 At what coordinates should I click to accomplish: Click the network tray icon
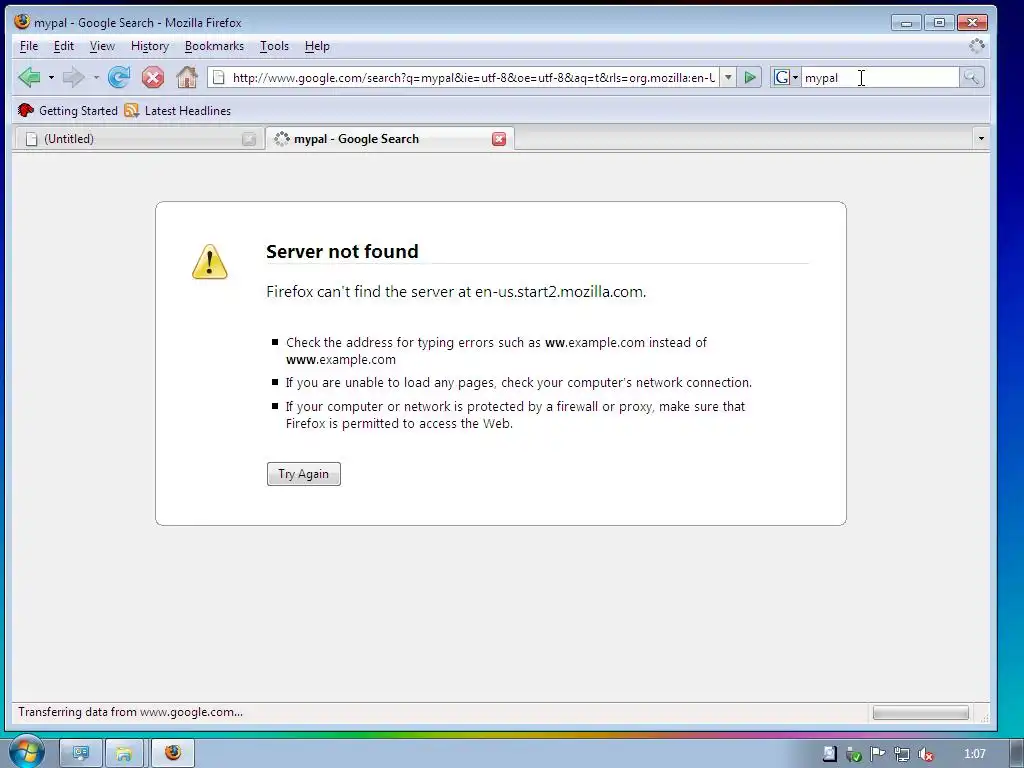(902, 754)
